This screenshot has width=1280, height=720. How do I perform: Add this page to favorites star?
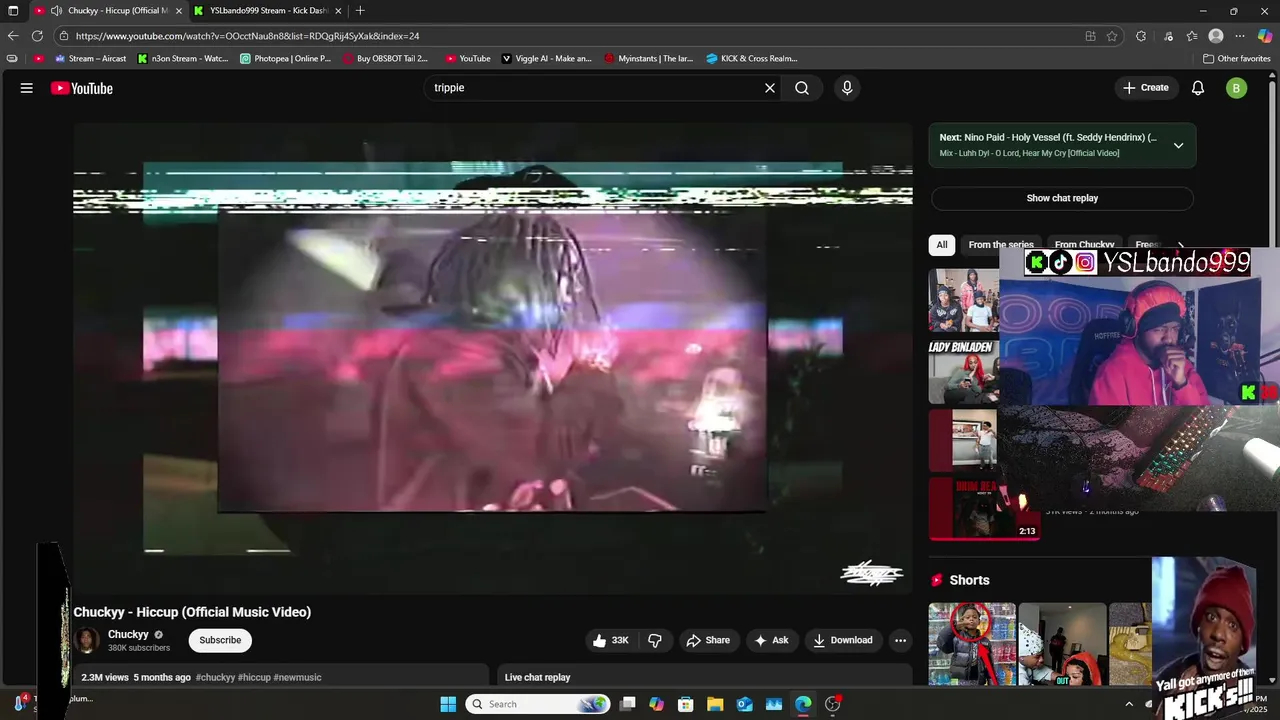[x=1112, y=36]
